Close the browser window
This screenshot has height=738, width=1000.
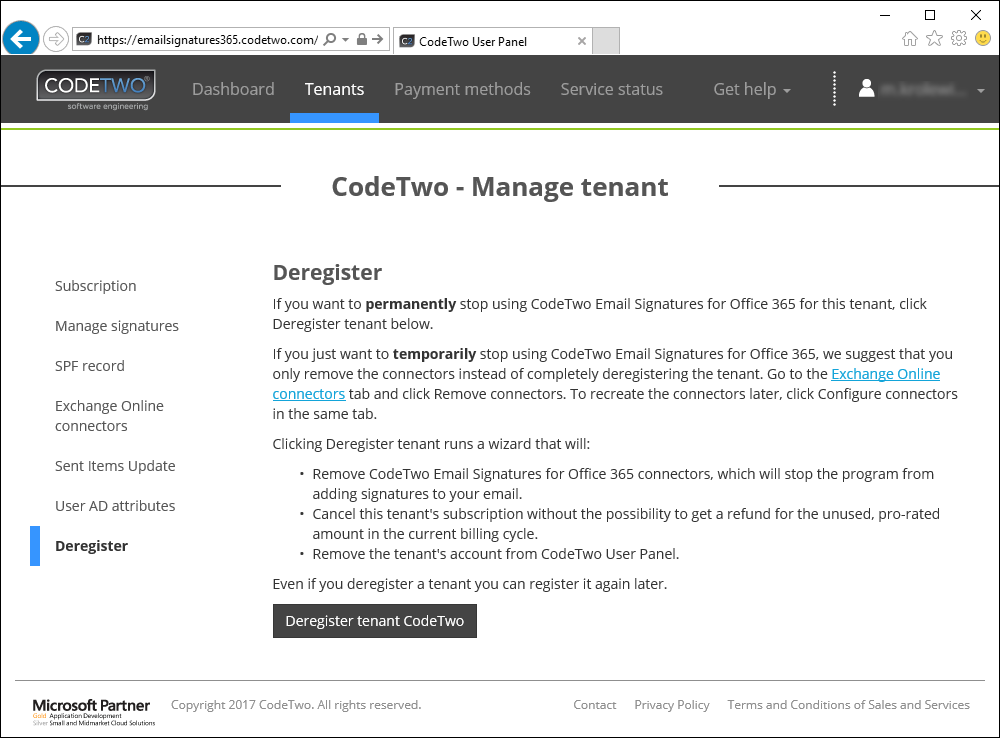[x=976, y=15]
